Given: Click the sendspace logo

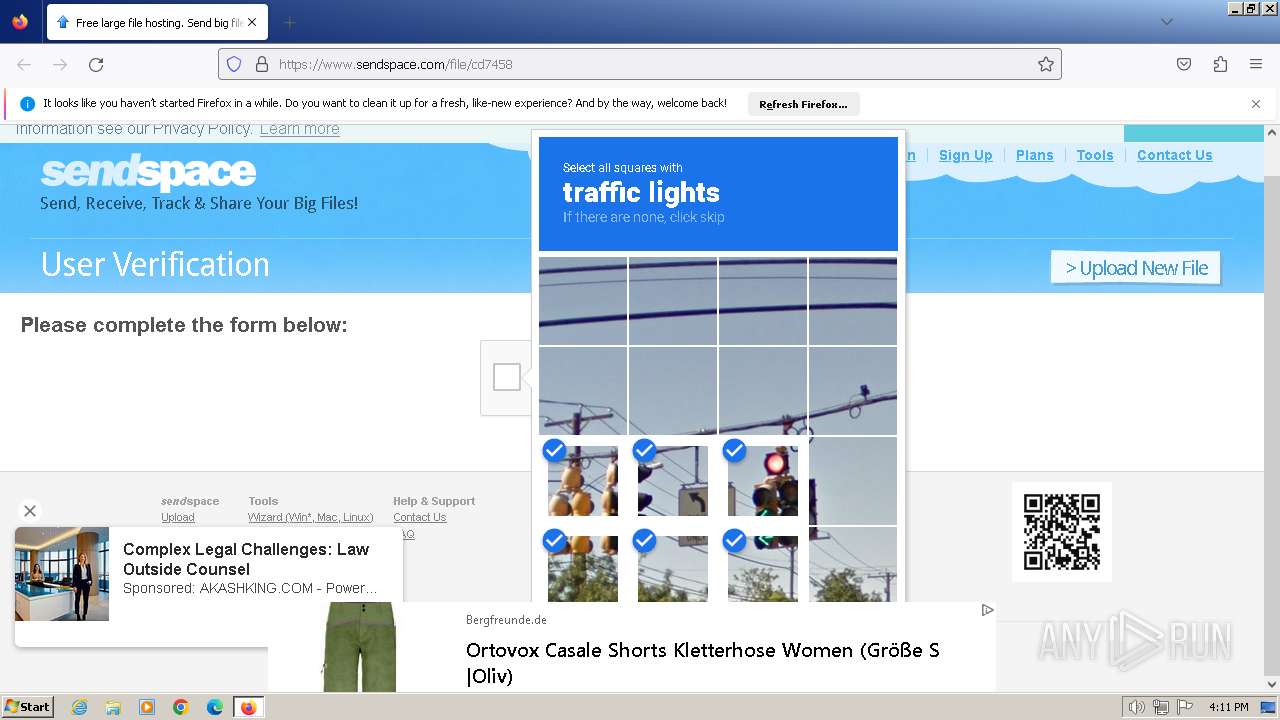Looking at the screenshot, I should pos(148,172).
